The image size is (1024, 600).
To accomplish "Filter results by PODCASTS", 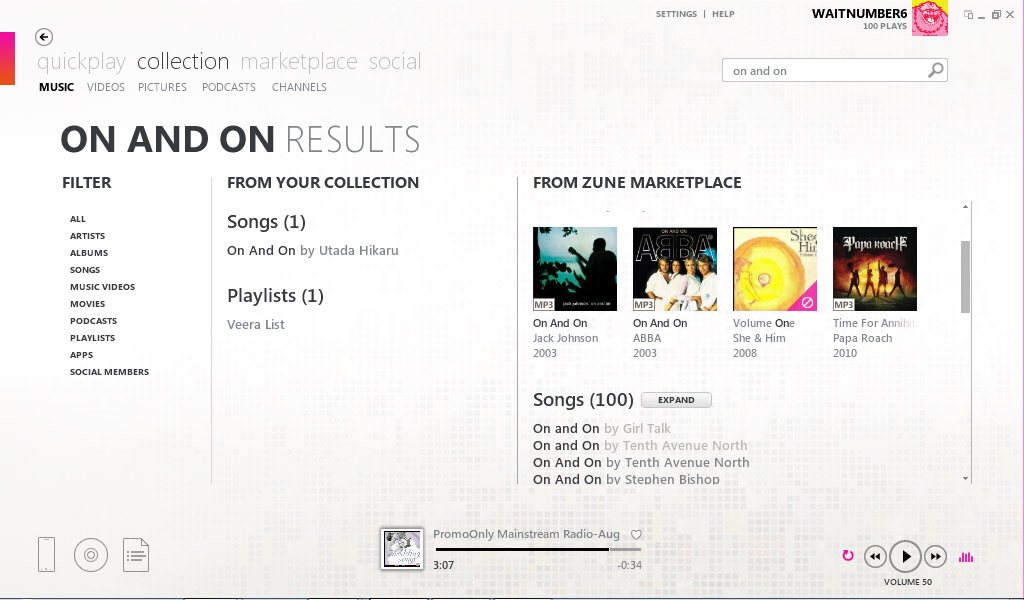I will (x=93, y=321).
